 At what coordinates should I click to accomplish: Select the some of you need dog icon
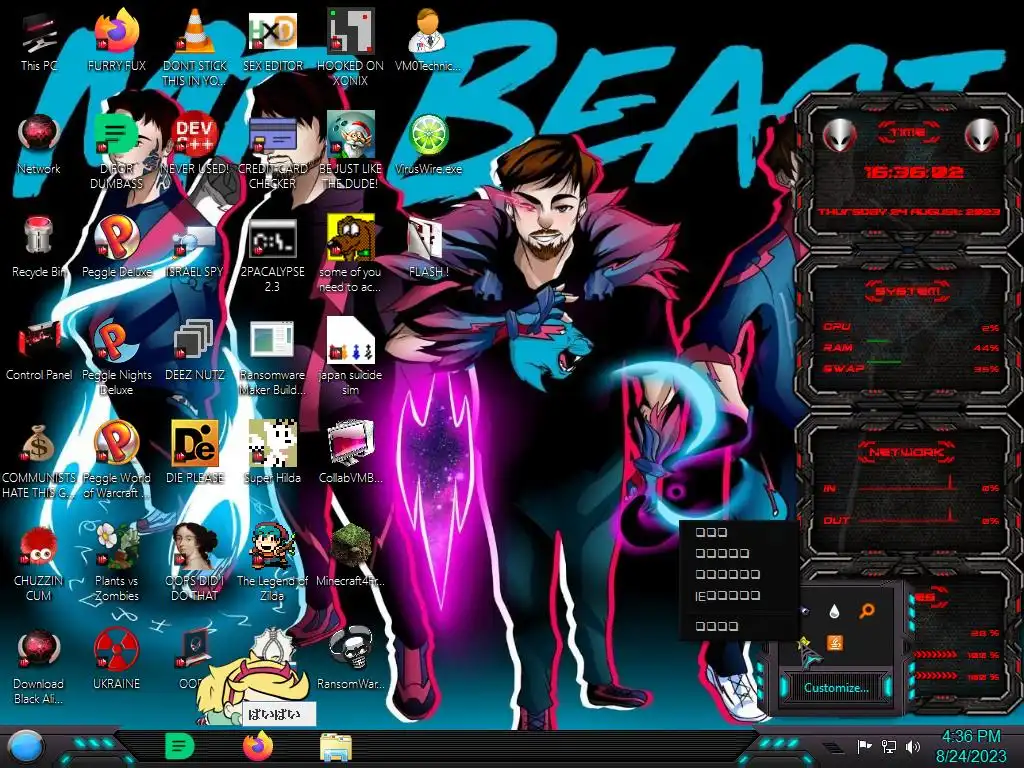tap(350, 255)
